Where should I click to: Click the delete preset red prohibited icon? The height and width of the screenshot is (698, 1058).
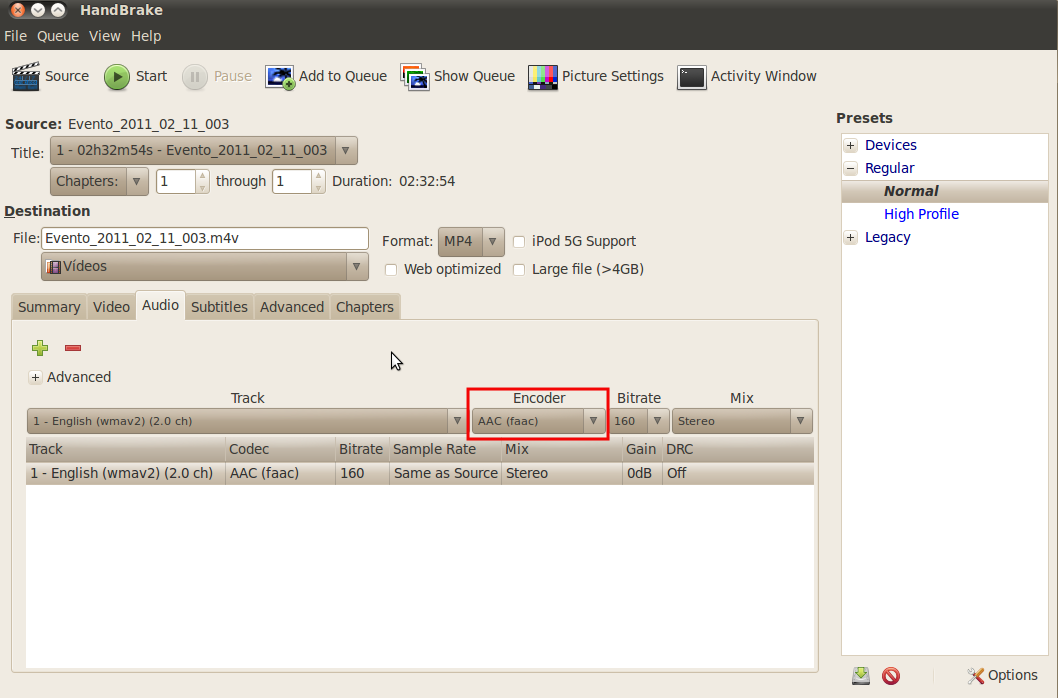[x=891, y=676]
